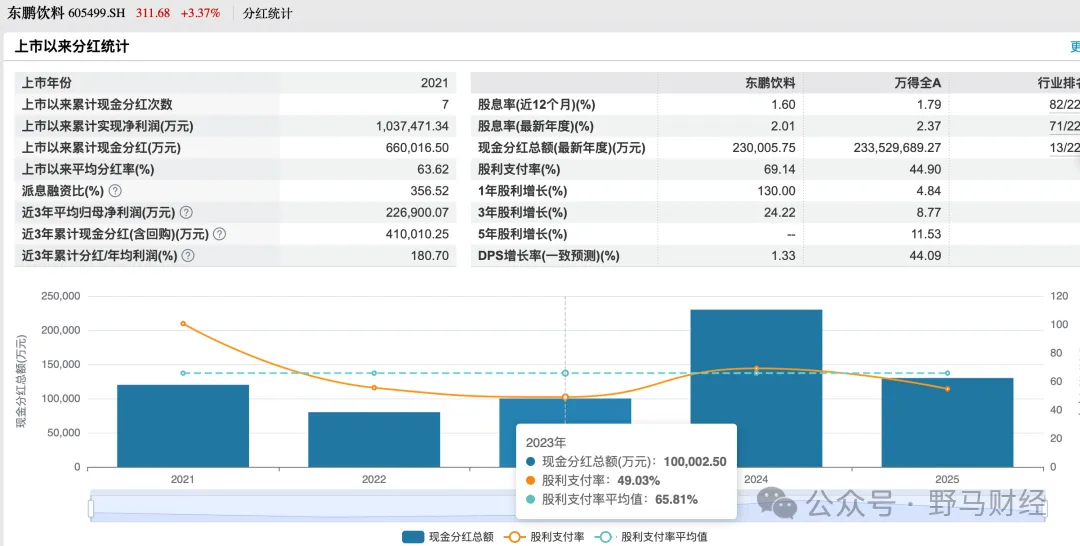
Task: Click the 2024 cash dividend bar
Action: pyautogui.click(x=756, y=388)
